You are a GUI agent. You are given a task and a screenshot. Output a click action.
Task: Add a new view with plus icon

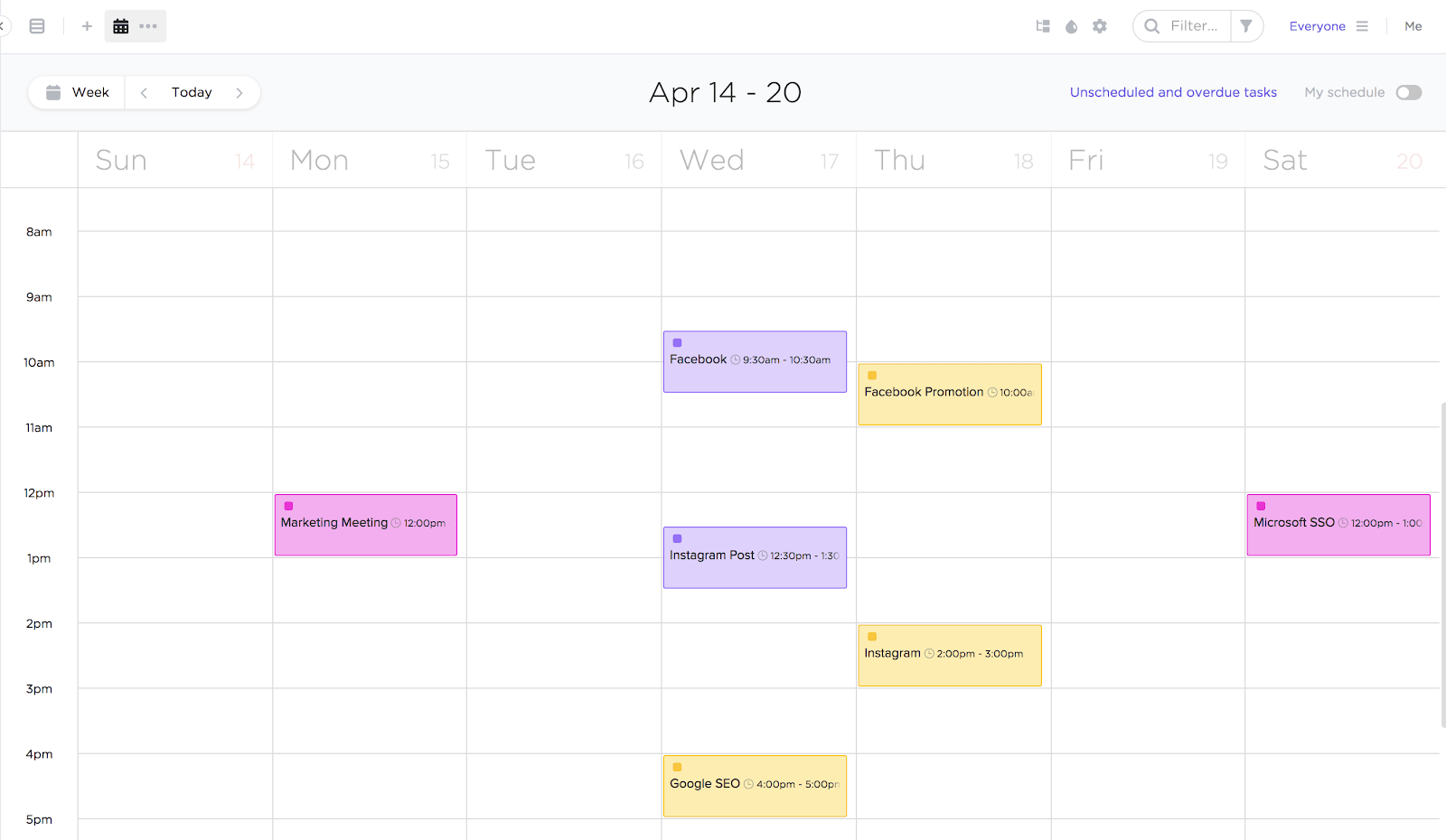[87, 26]
